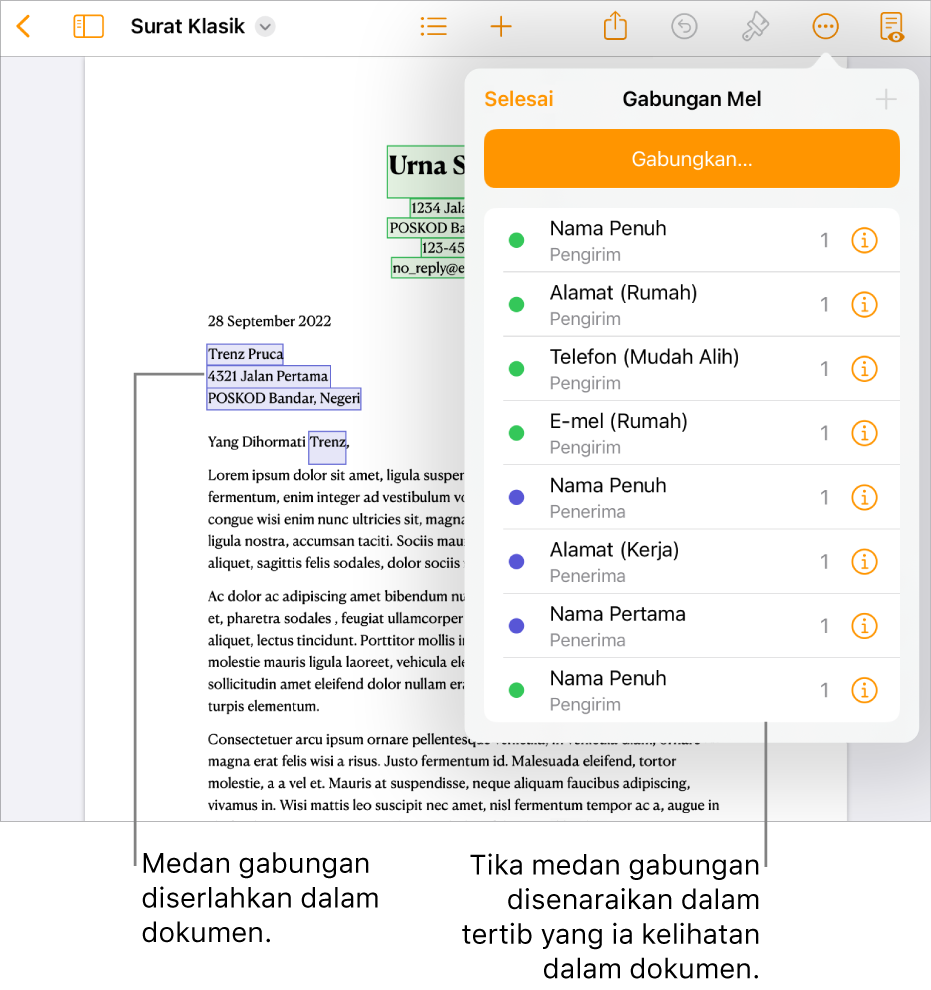Open the list/outline icon in toolbar
Image resolution: width=931 pixels, height=990 pixels.
click(x=434, y=27)
